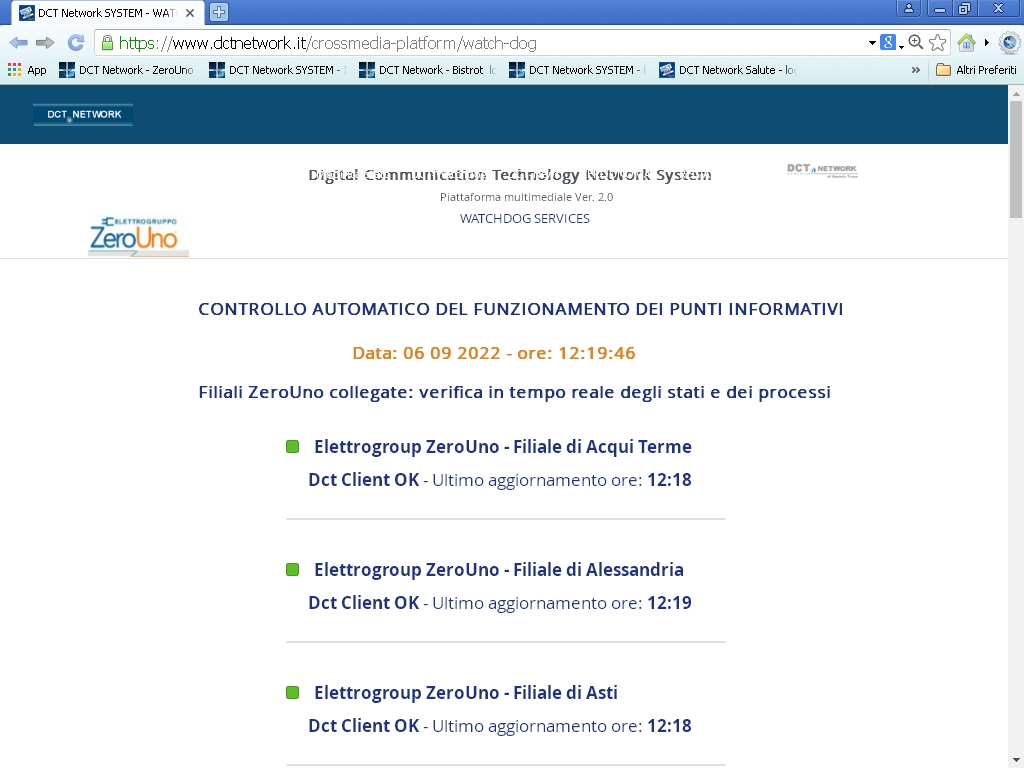
Task: Click the scrollbar up arrow
Action: point(1016,93)
